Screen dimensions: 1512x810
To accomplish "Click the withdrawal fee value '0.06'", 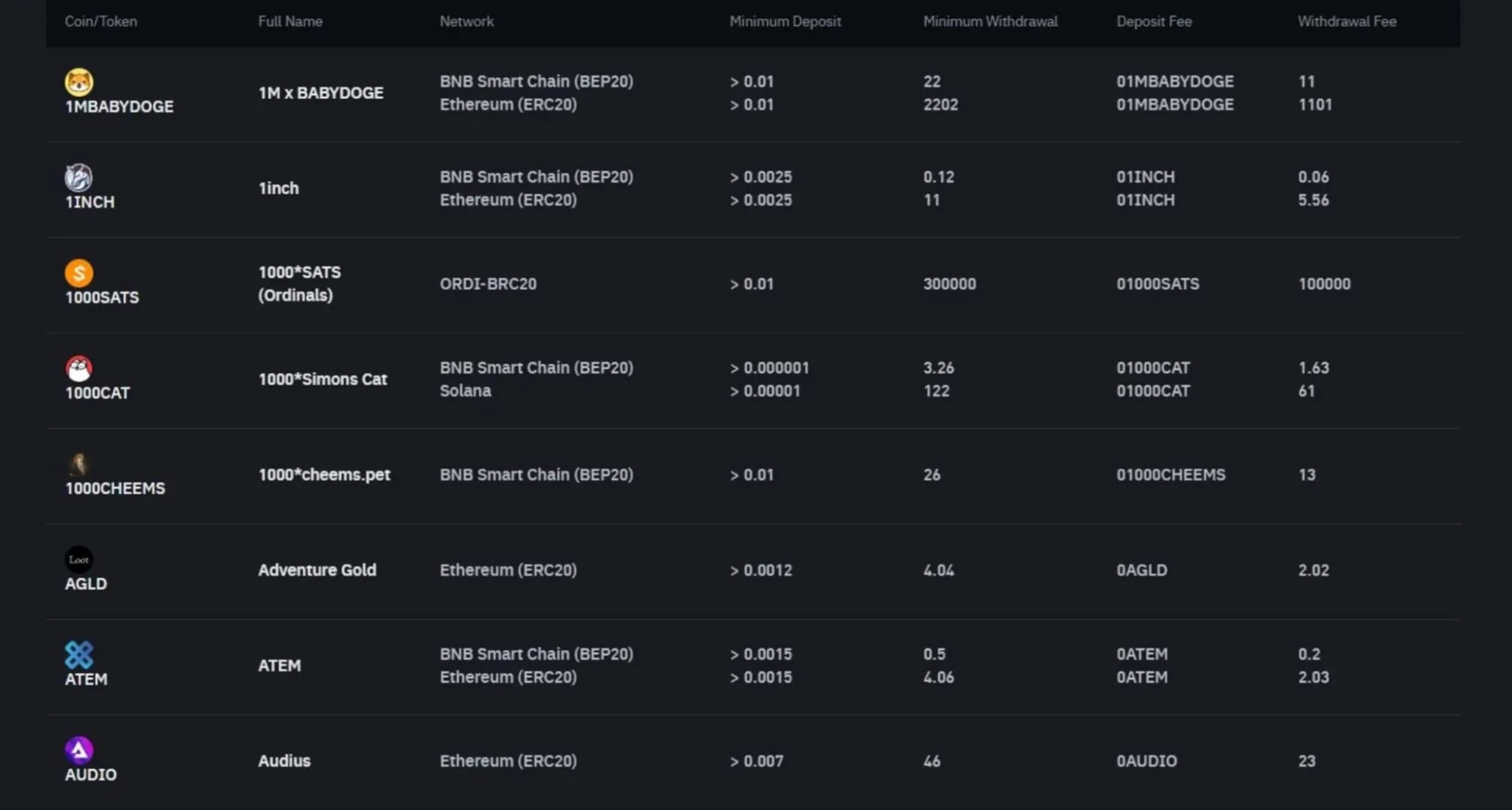I will pos(1314,177).
